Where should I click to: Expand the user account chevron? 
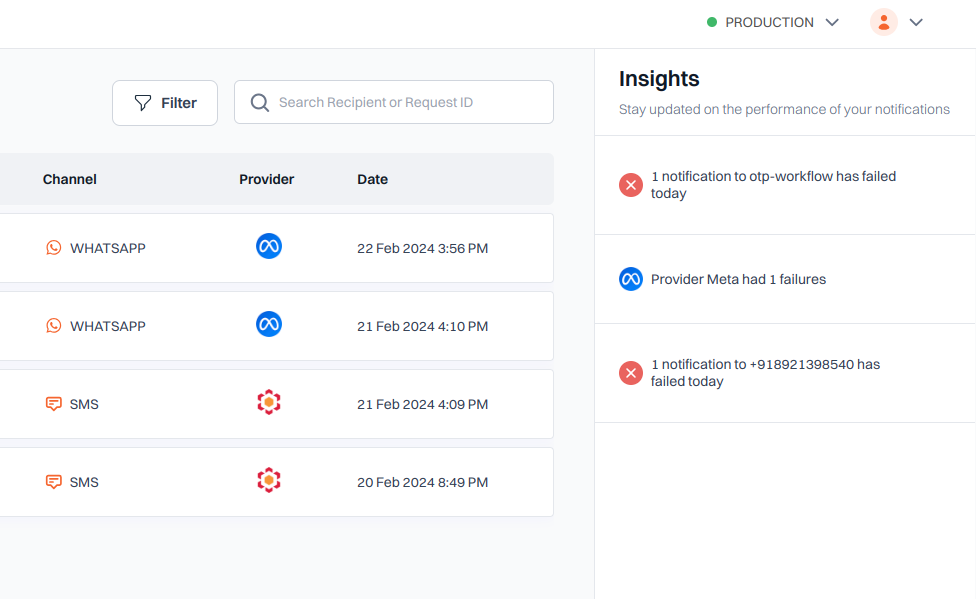tap(916, 22)
